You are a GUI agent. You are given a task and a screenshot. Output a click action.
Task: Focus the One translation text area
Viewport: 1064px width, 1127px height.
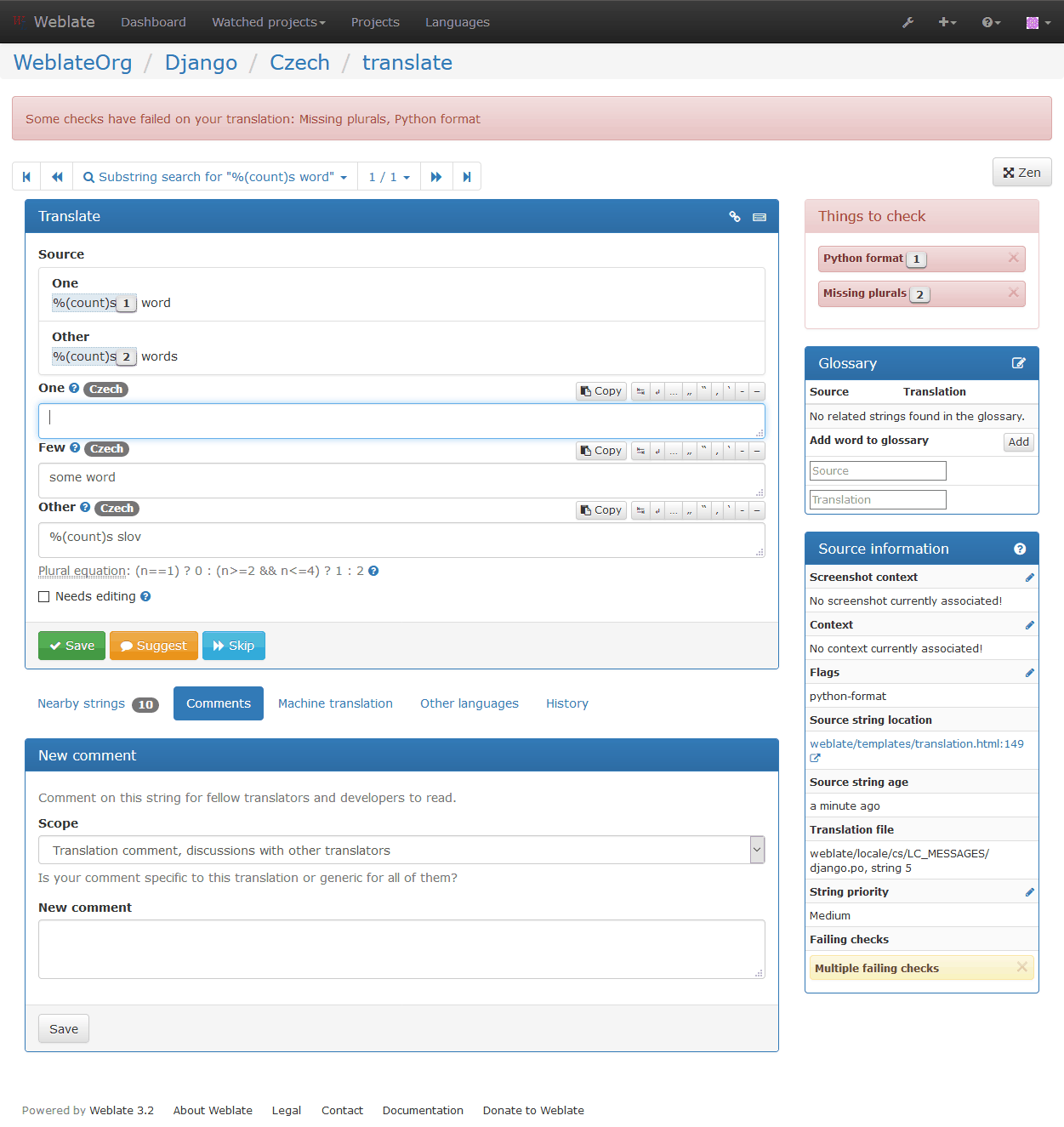401,421
